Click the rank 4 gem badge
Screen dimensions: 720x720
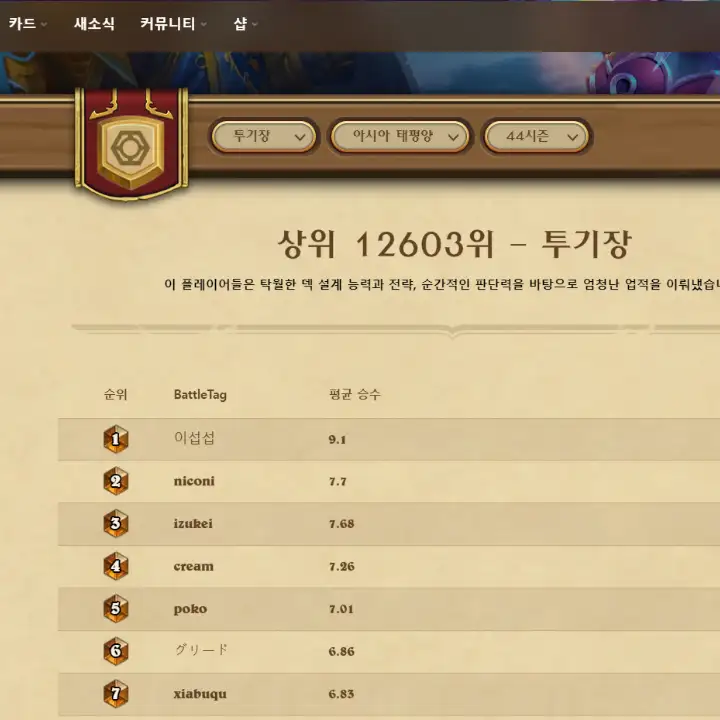pyautogui.click(x=116, y=566)
